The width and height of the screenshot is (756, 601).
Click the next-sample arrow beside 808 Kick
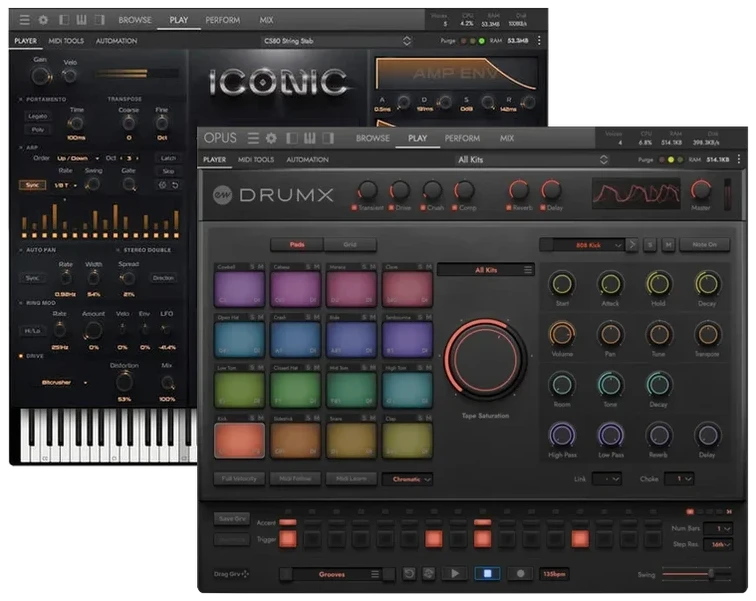click(632, 245)
